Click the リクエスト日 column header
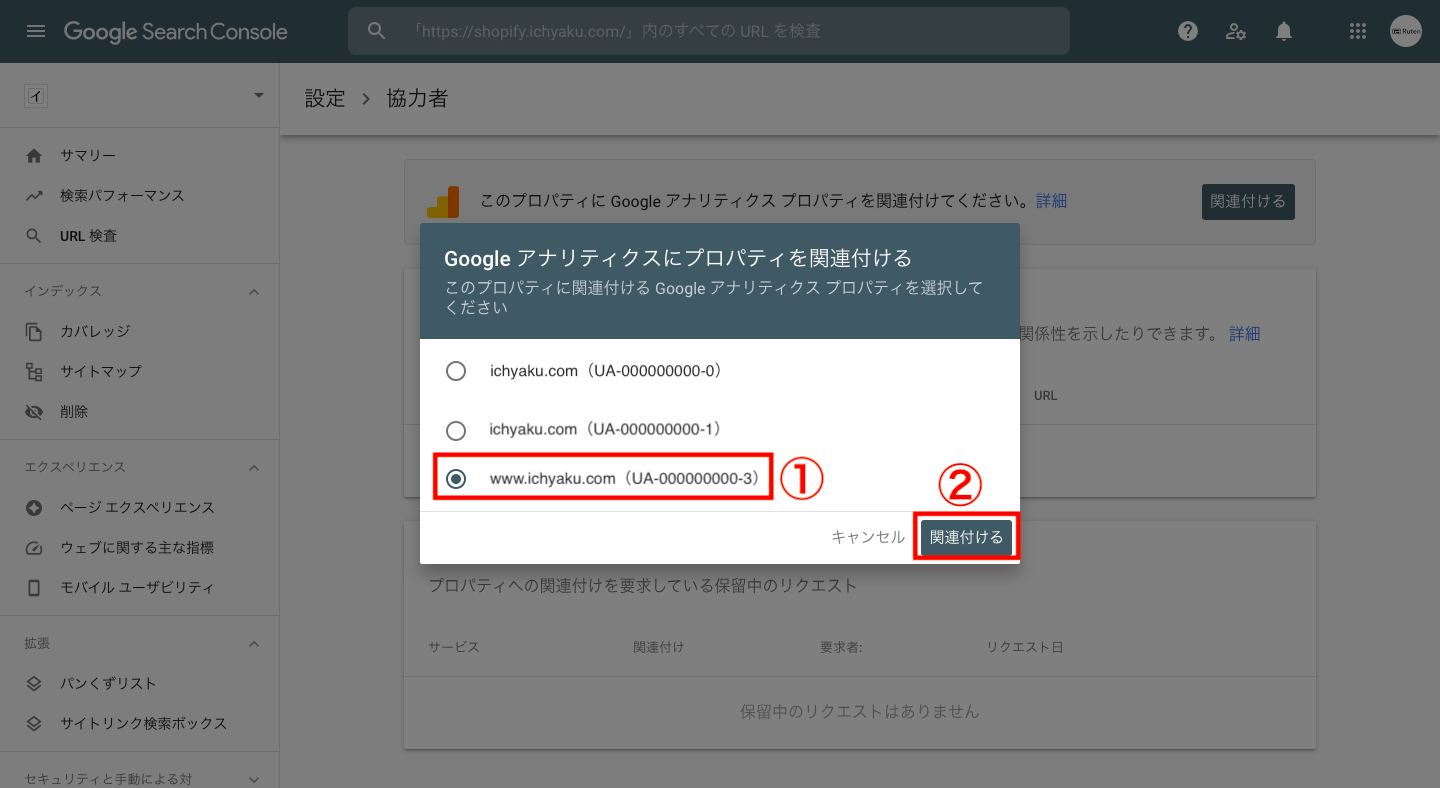 click(x=1025, y=647)
